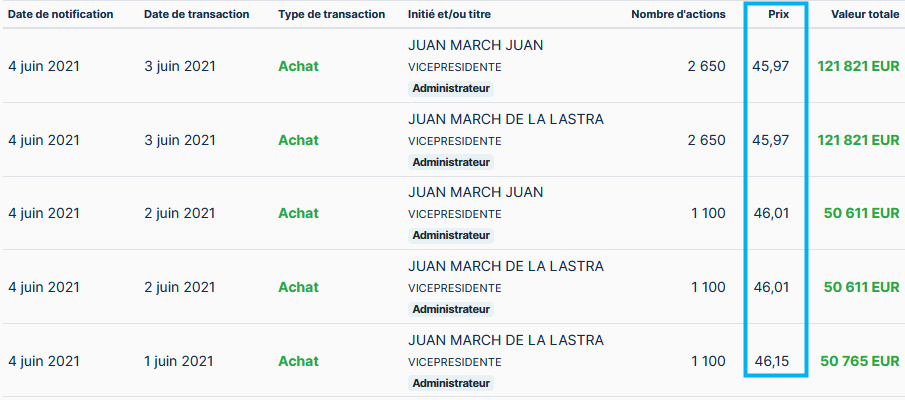Screen dimensions: 905x400
Task: Click the Date de transaction column header
Action: pyautogui.click(x=196, y=14)
